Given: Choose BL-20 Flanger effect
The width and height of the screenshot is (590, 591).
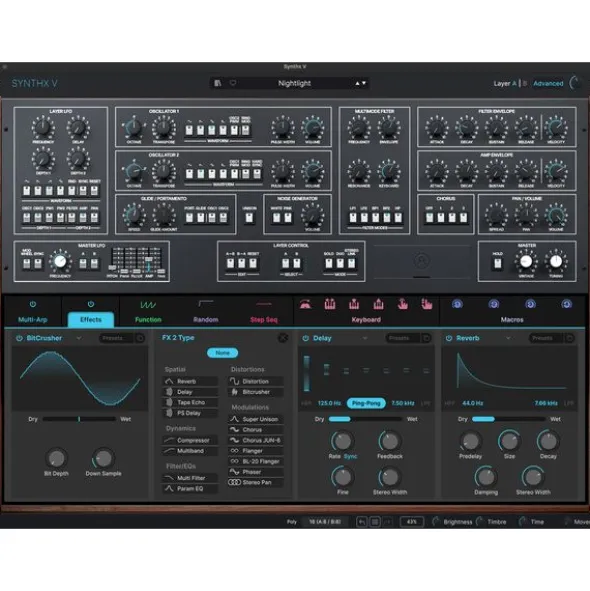Looking at the screenshot, I should 256,461.
